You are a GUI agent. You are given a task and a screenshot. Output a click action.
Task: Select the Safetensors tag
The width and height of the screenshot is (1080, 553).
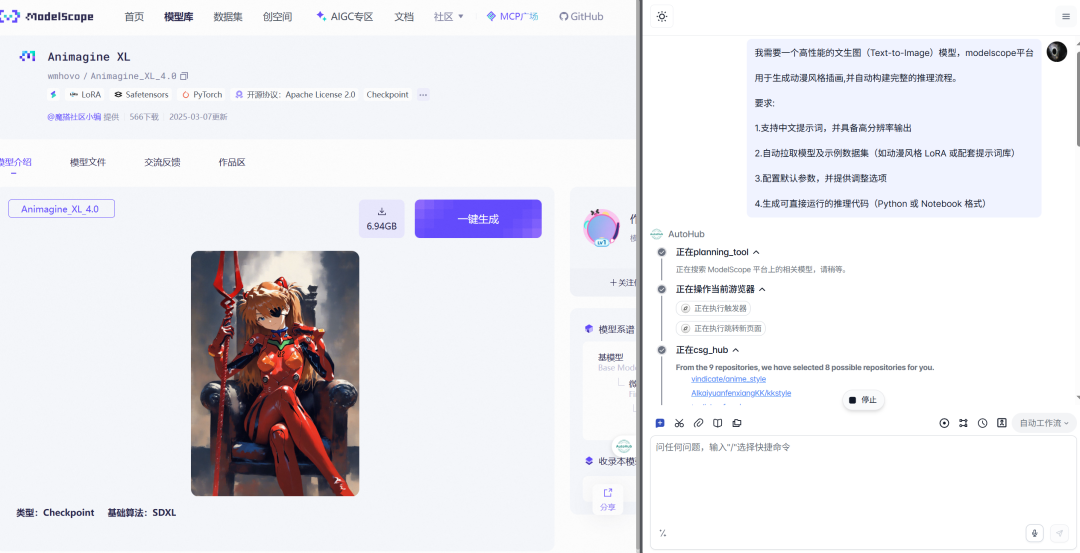click(141, 94)
